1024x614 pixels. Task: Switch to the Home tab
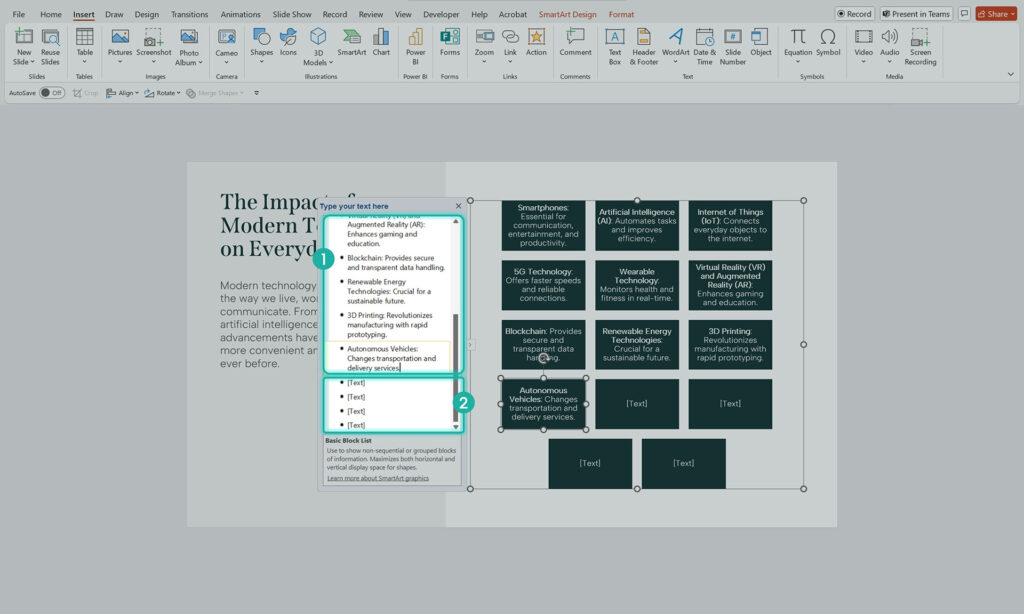coord(50,14)
